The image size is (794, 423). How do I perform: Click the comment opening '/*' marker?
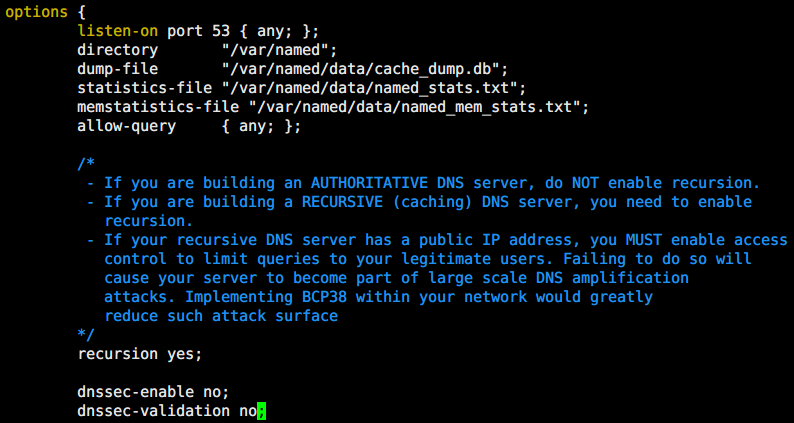coord(86,164)
